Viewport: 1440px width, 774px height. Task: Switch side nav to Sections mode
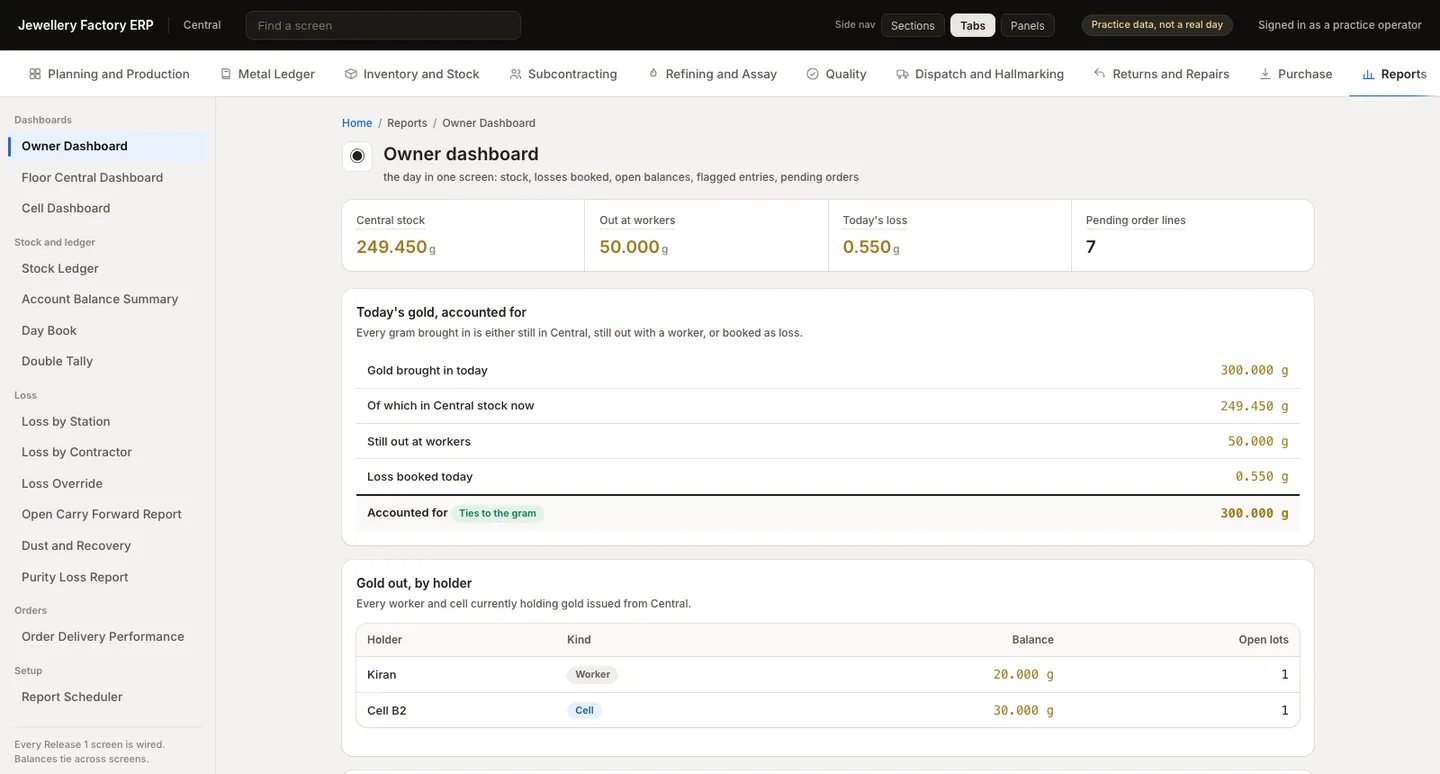point(913,25)
